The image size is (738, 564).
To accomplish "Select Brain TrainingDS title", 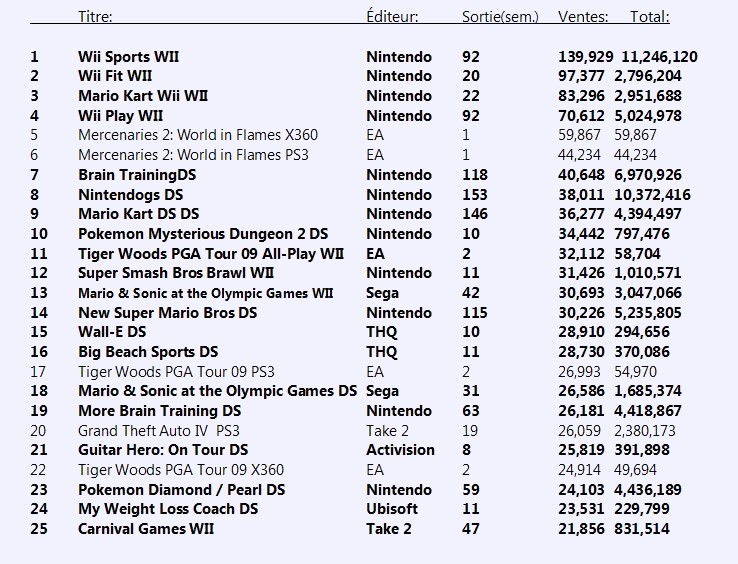I will [x=137, y=175].
